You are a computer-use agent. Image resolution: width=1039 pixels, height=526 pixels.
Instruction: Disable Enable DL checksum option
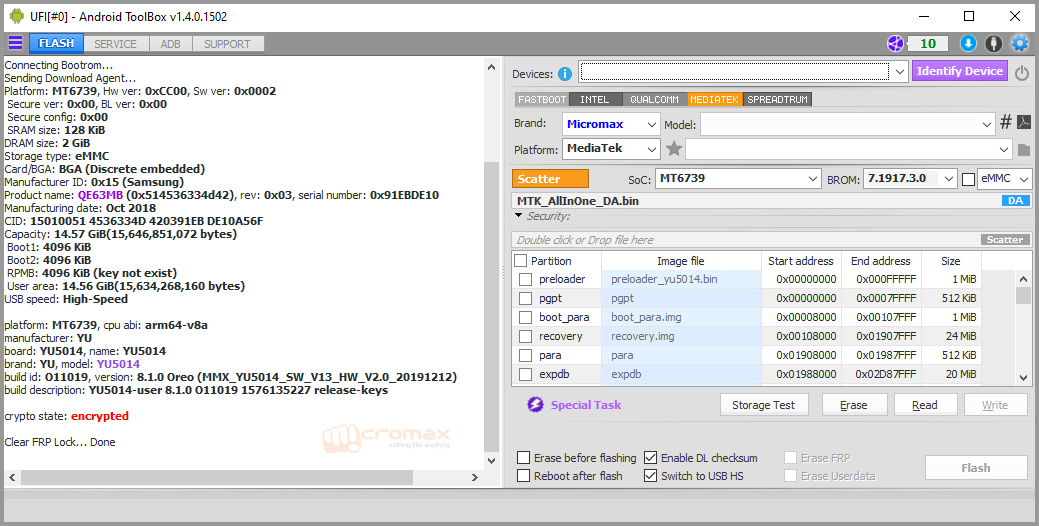[x=651, y=458]
